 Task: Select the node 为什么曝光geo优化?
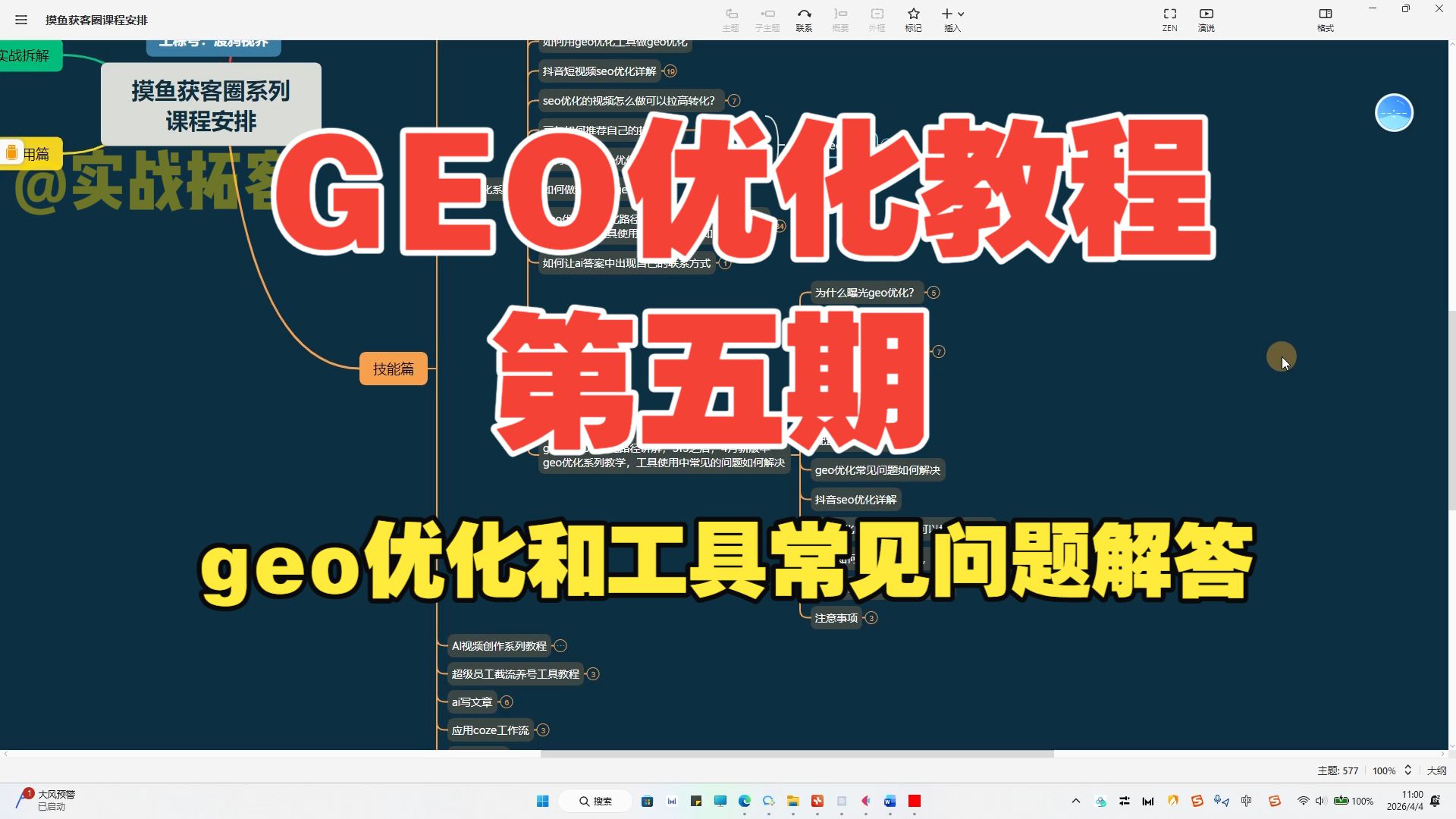865,293
